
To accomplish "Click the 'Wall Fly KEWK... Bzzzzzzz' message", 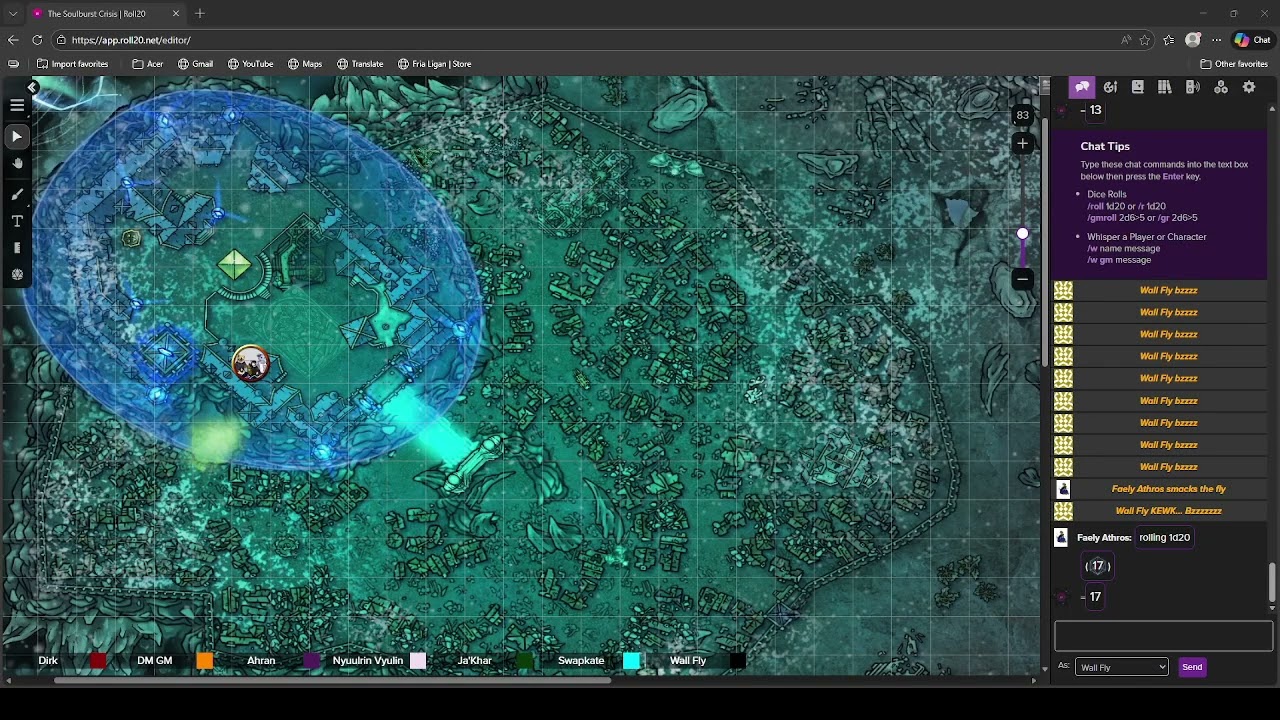I will click(1168, 511).
